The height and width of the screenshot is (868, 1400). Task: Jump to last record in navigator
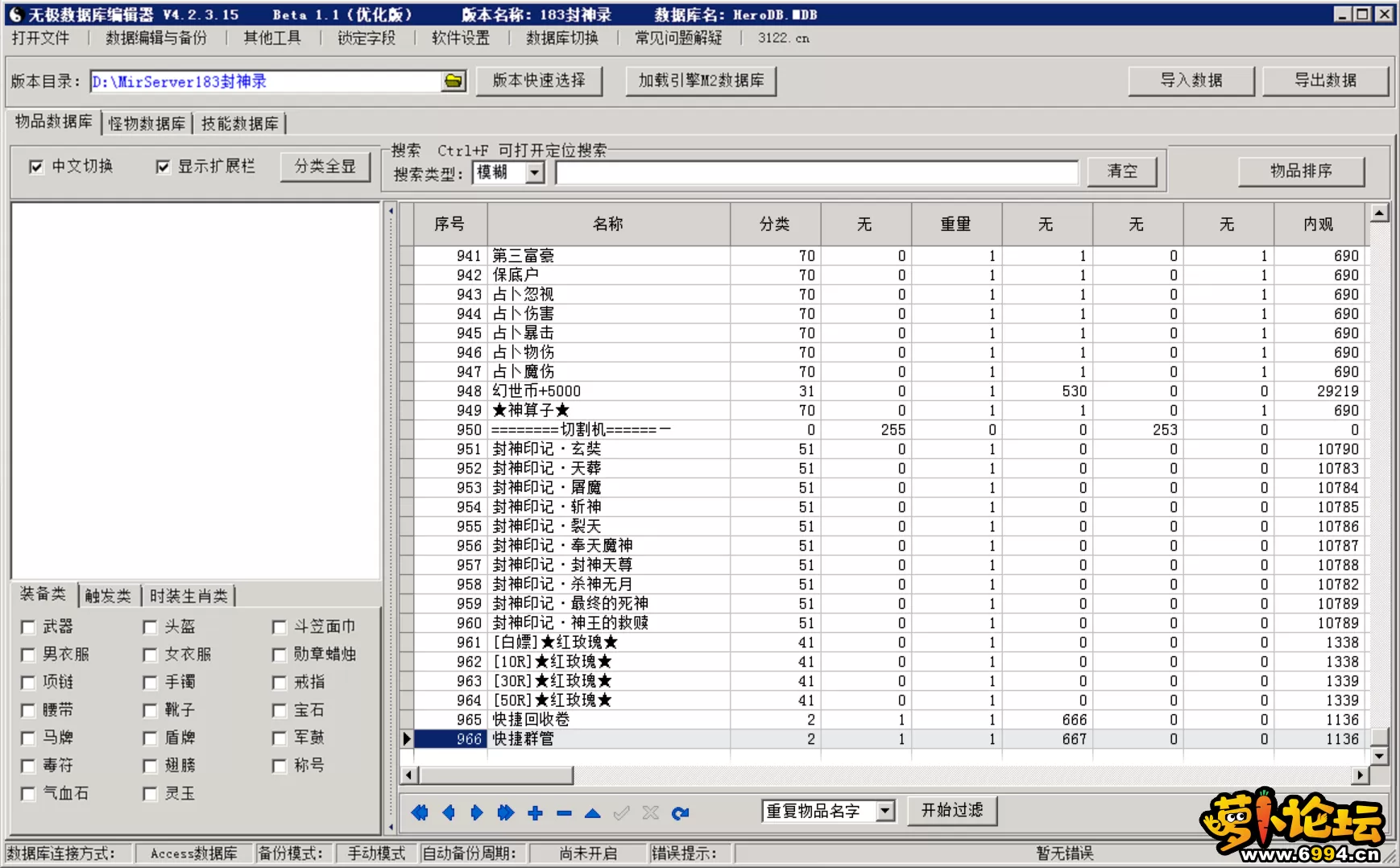tap(506, 813)
